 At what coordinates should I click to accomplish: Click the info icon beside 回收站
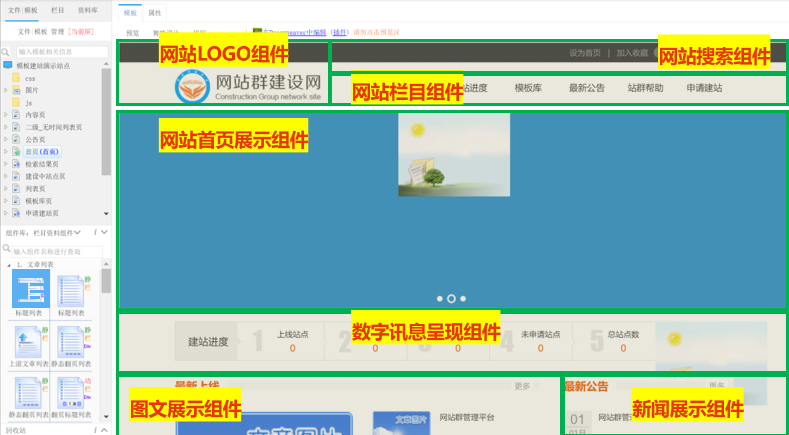point(95,430)
